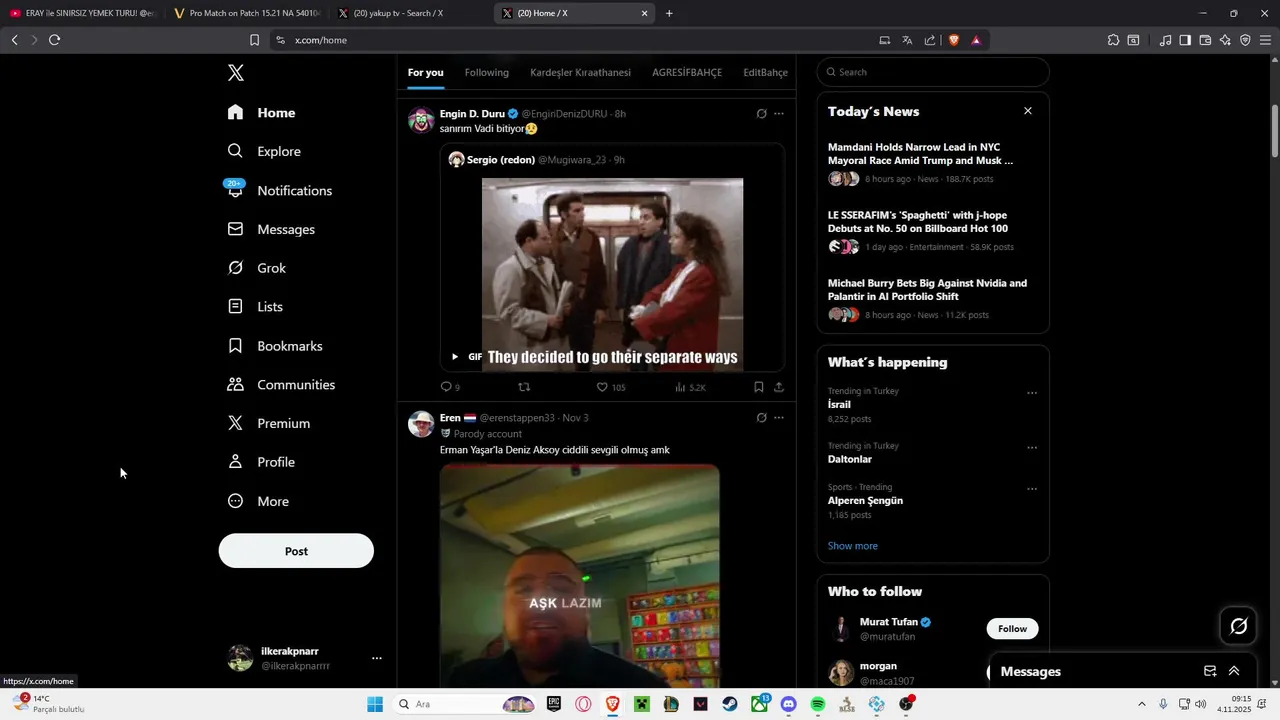1280x720 pixels.
Task: Open Discord from the taskbar
Action: point(789,704)
